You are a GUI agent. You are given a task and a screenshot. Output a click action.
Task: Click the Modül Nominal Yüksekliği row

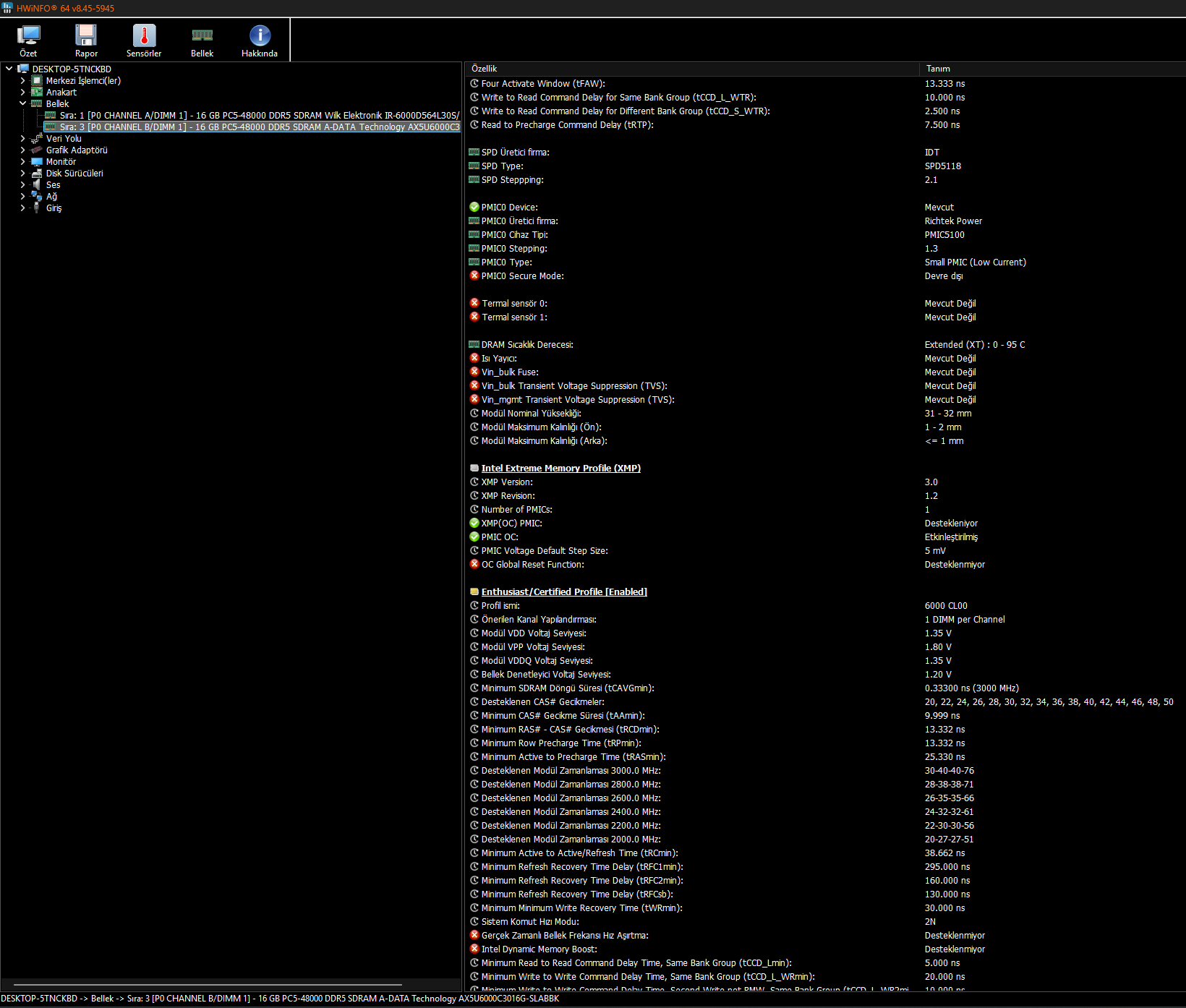pyautogui.click(x=825, y=413)
